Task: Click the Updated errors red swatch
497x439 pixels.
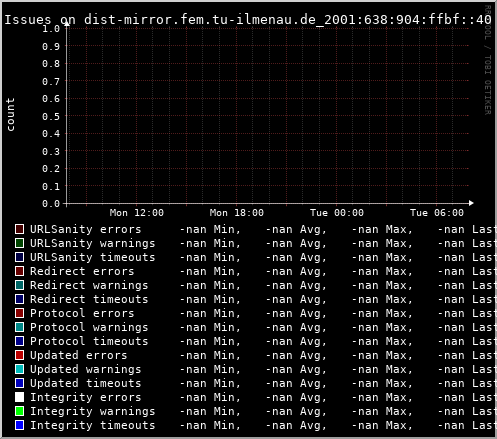Action: 20,355
